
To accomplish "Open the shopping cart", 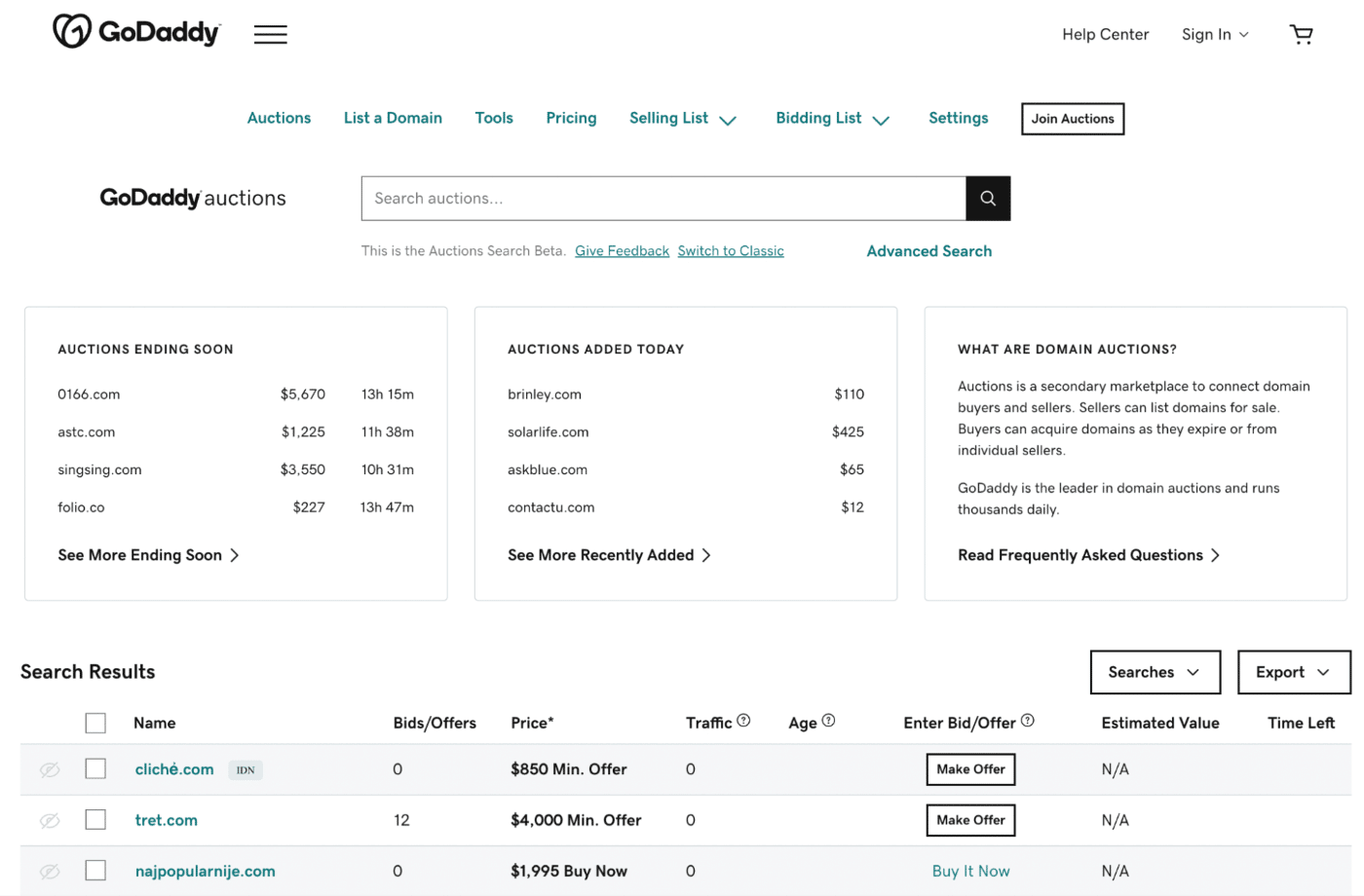I will [1302, 33].
